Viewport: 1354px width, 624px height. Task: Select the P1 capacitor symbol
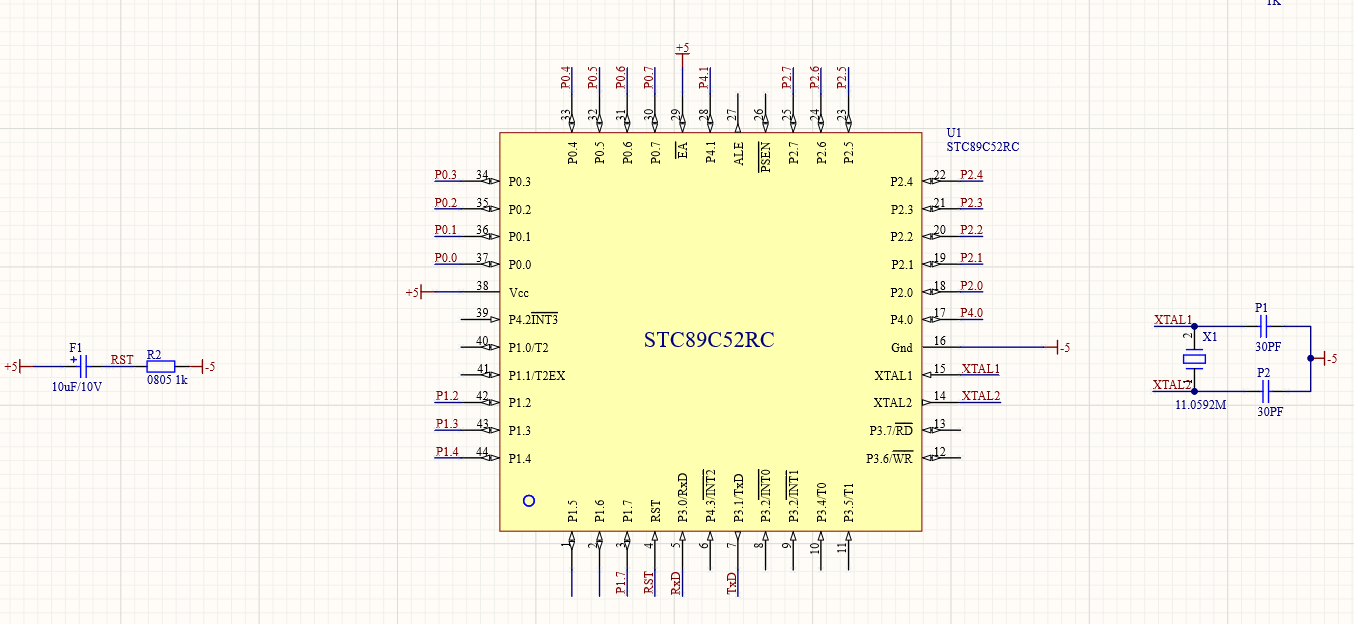(x=1263, y=326)
